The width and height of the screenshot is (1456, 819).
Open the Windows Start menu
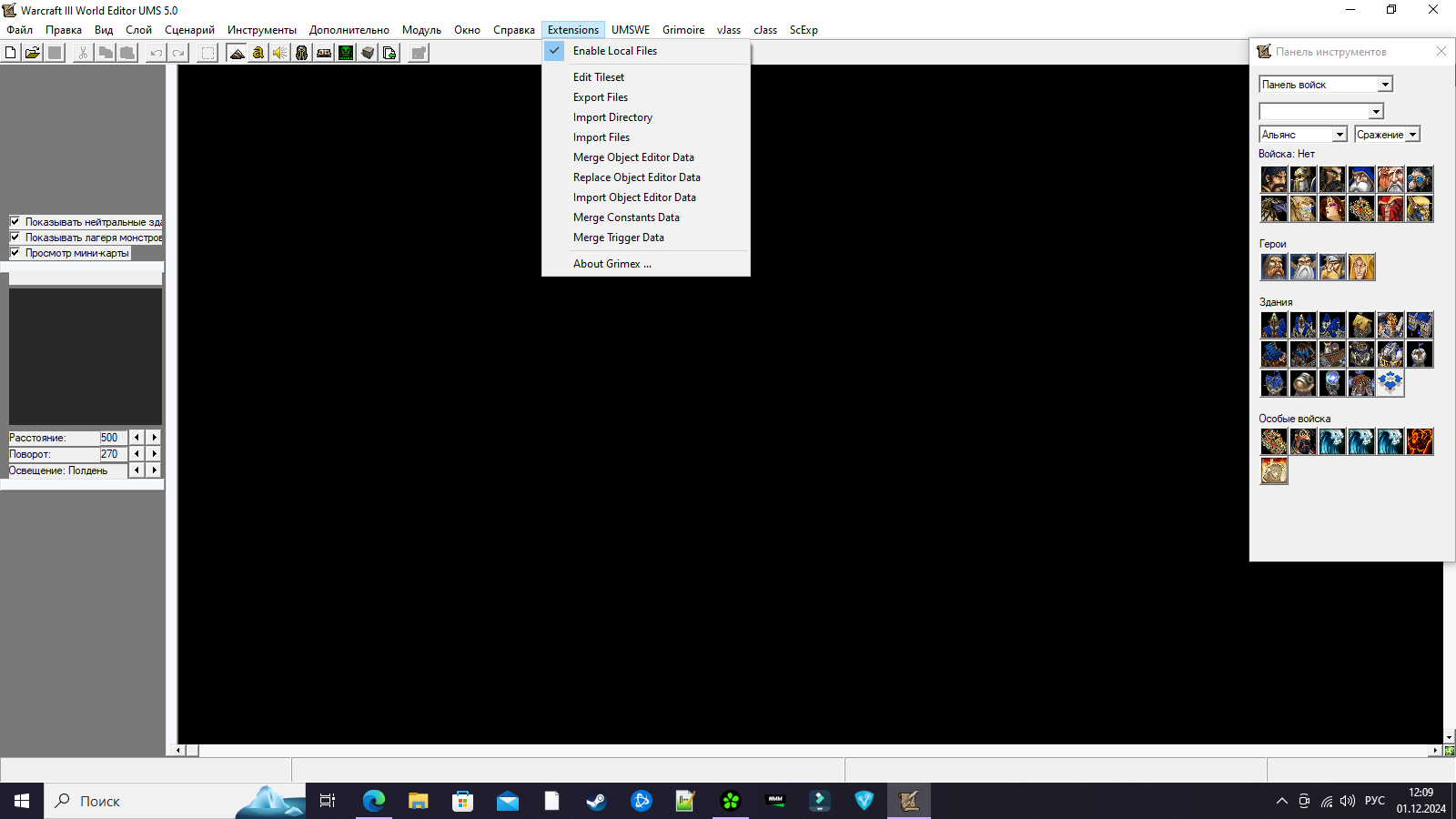22,801
